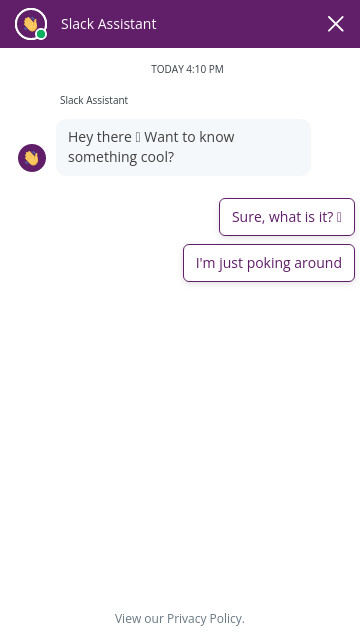Click the Slack Assistant header title
360x640 pixels.
click(x=109, y=24)
